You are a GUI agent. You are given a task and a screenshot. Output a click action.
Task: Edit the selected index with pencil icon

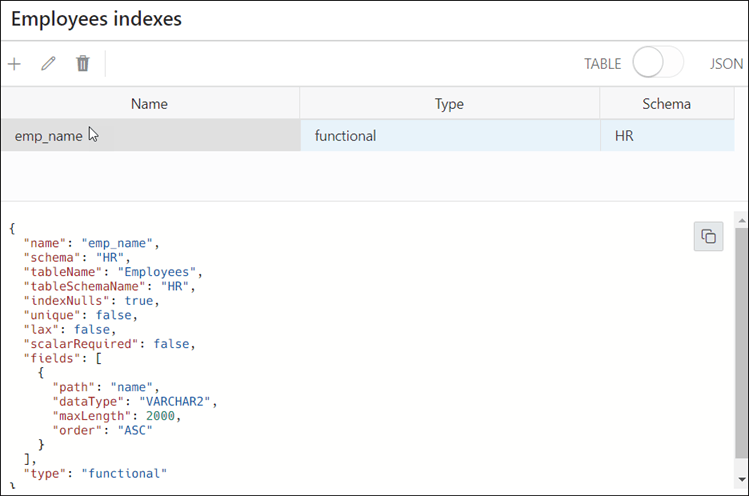[48, 64]
